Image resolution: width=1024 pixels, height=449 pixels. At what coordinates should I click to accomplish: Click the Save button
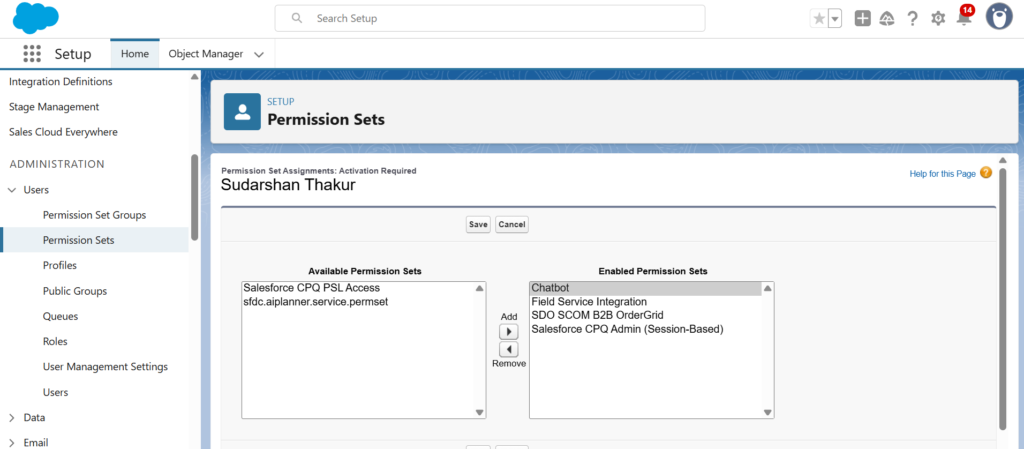click(x=478, y=224)
